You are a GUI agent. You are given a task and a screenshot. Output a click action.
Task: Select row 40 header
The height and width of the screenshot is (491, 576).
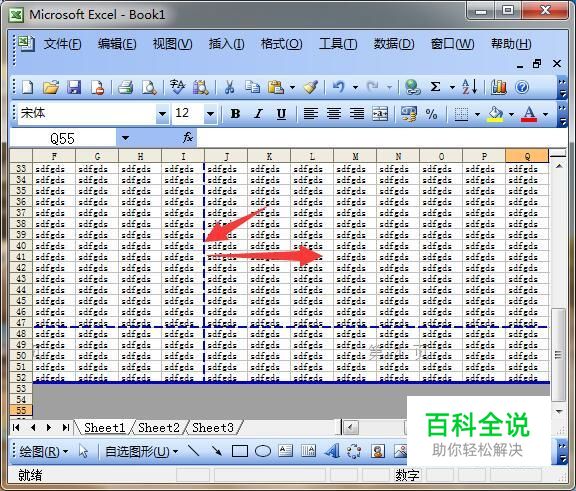point(21,246)
